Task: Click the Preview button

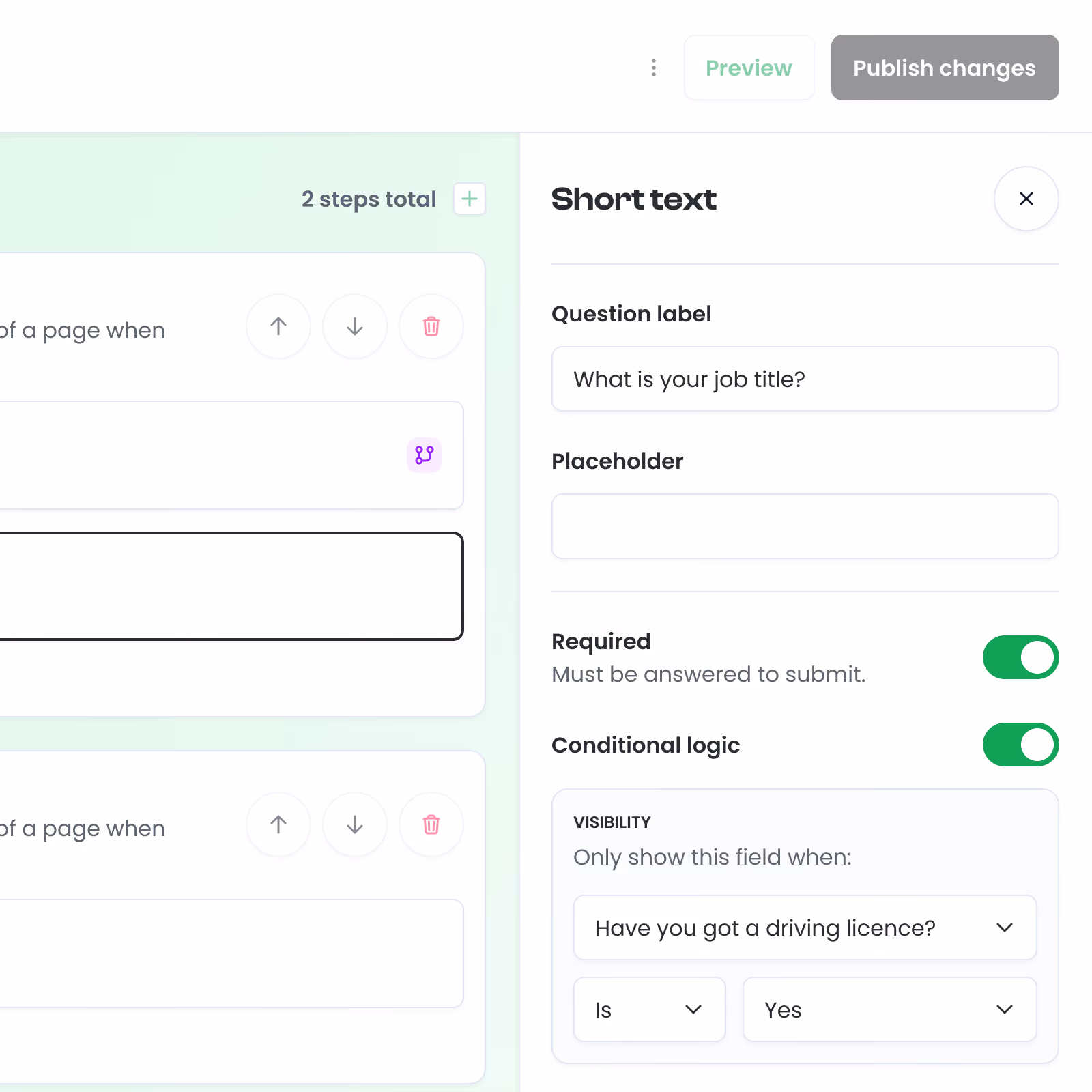Action: point(749,68)
